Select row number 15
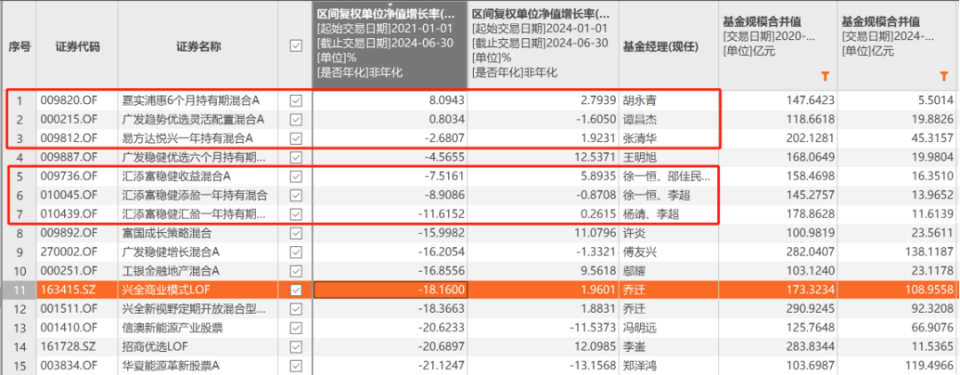This screenshot has width=960, height=375. pyautogui.click(x=19, y=366)
